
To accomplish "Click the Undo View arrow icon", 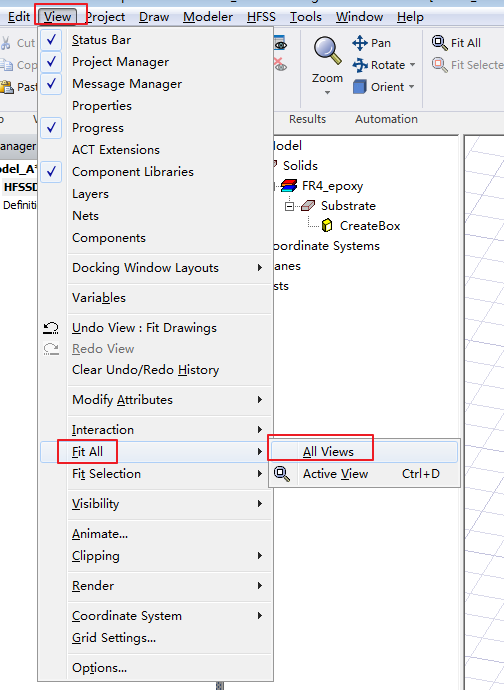I will click(51, 328).
